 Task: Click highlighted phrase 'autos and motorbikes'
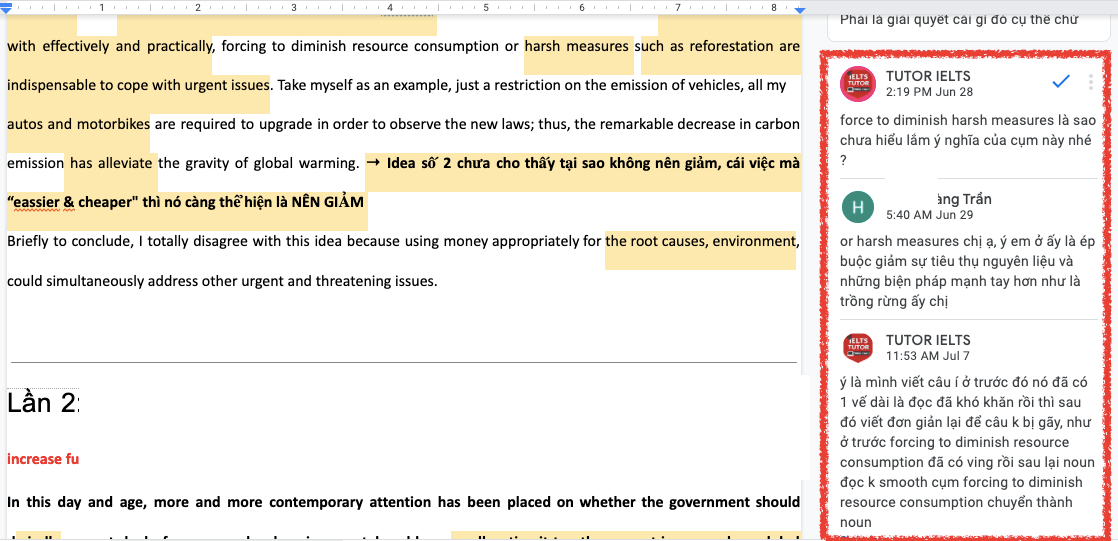pyautogui.click(x=78, y=125)
